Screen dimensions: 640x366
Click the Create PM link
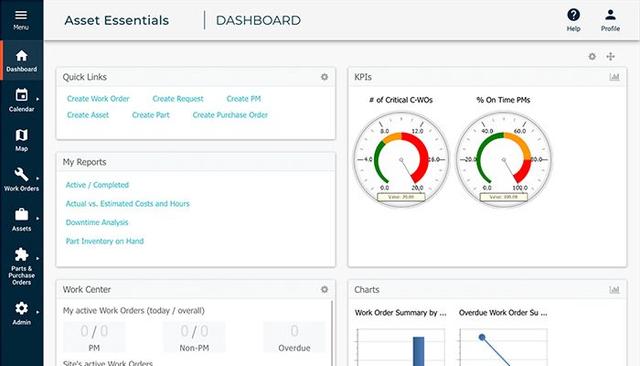[x=244, y=99]
